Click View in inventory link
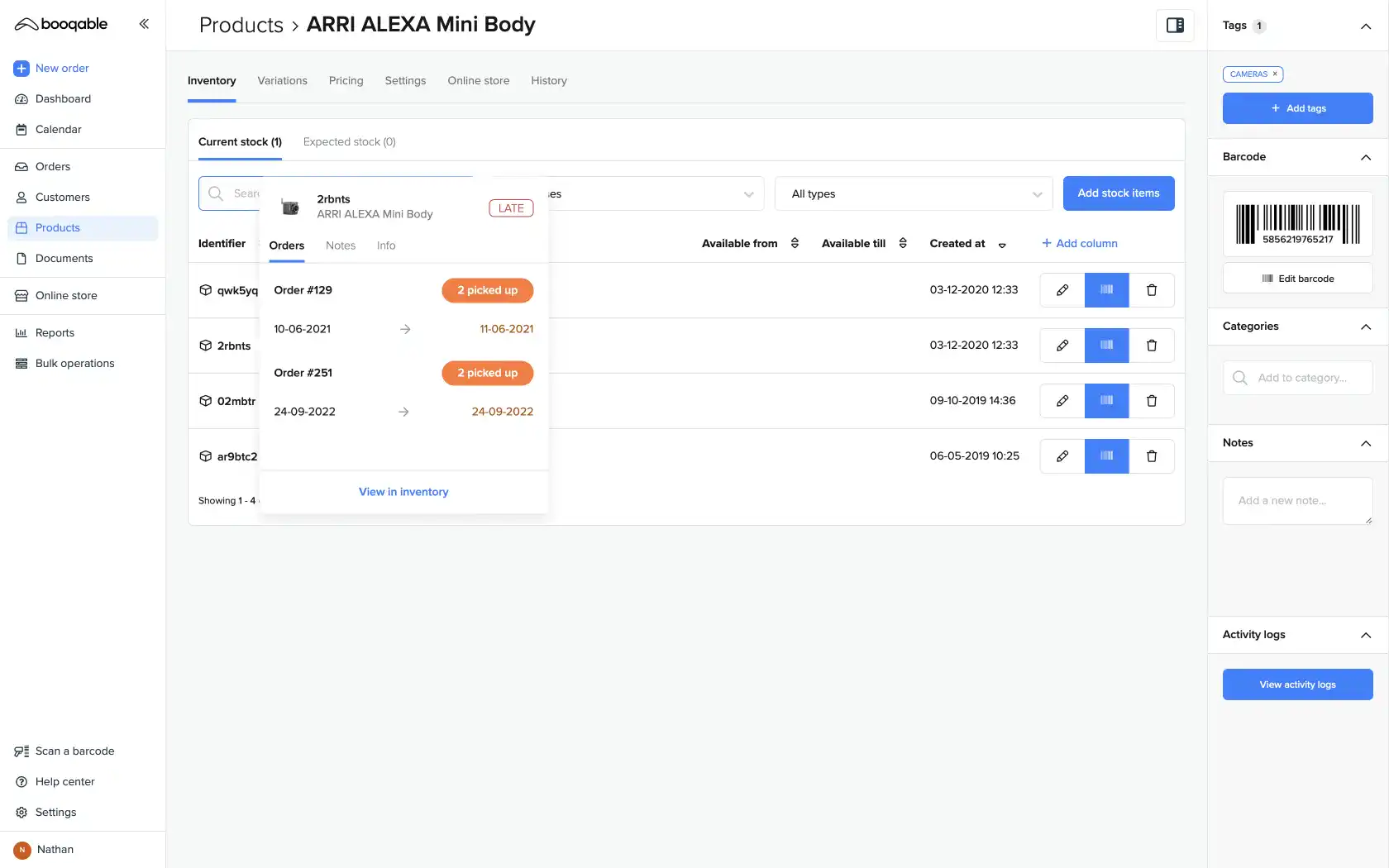This screenshot has width=1389, height=868. 403,492
